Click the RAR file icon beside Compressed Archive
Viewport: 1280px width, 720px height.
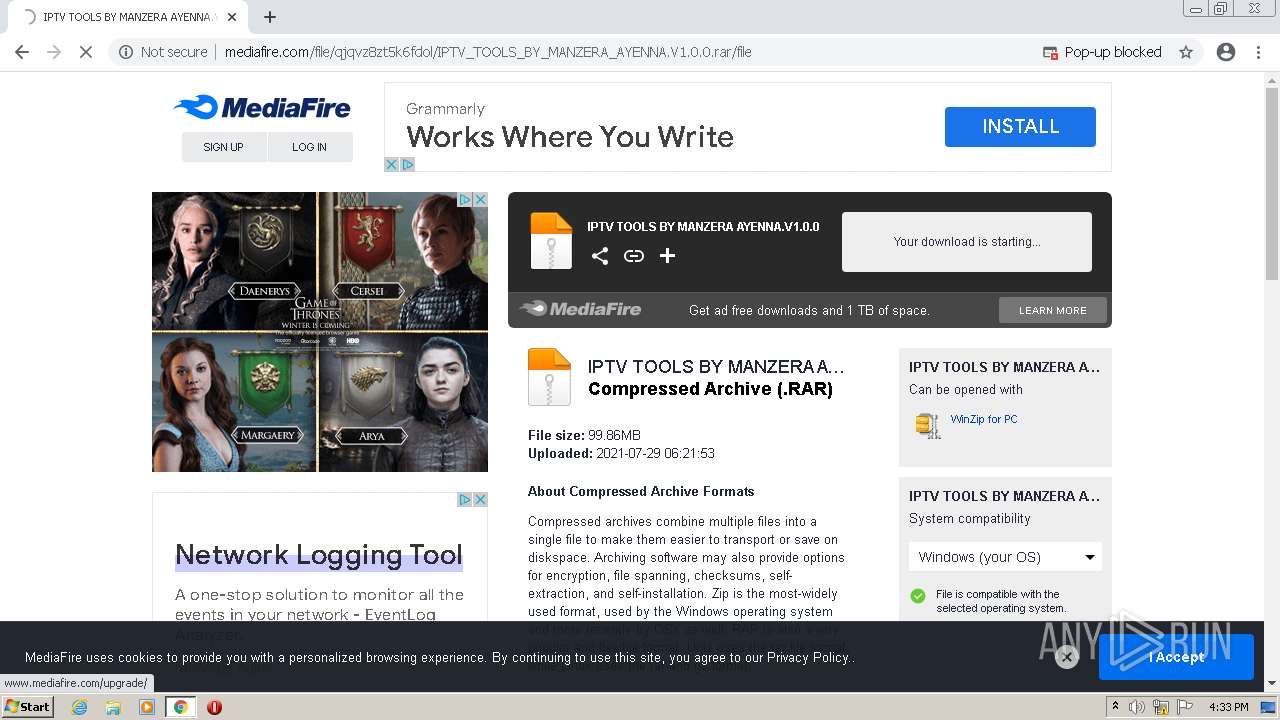click(x=549, y=377)
